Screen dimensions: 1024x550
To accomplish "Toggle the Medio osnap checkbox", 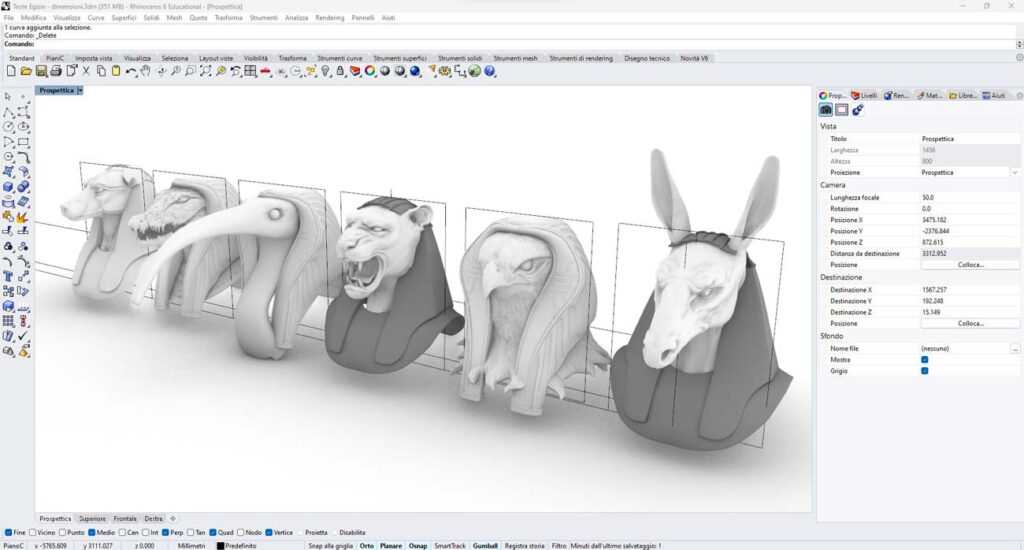I will click(91, 532).
